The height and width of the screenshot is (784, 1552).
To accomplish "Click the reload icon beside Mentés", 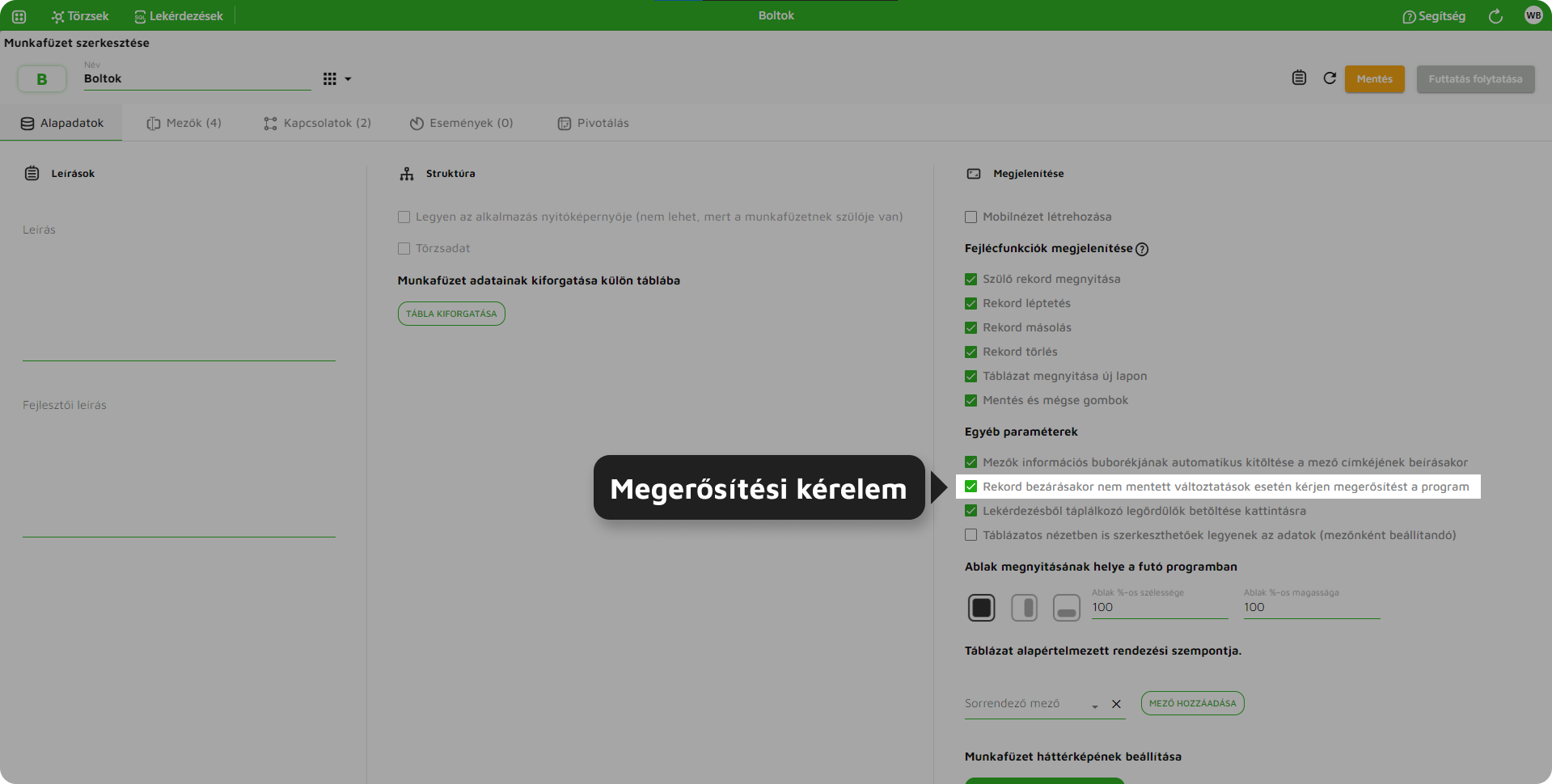I will pos(1330,78).
